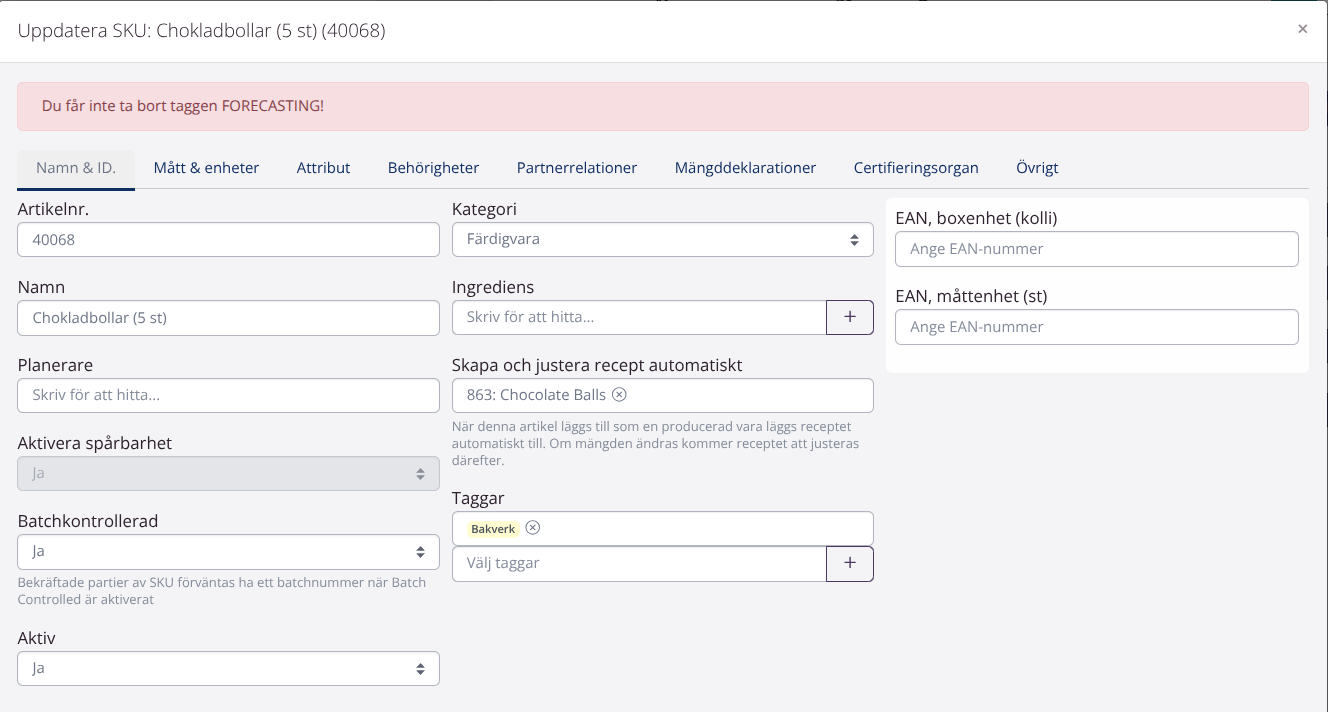
Task: Switch to the Certifieringsorgan tab
Action: pyautogui.click(x=915, y=168)
